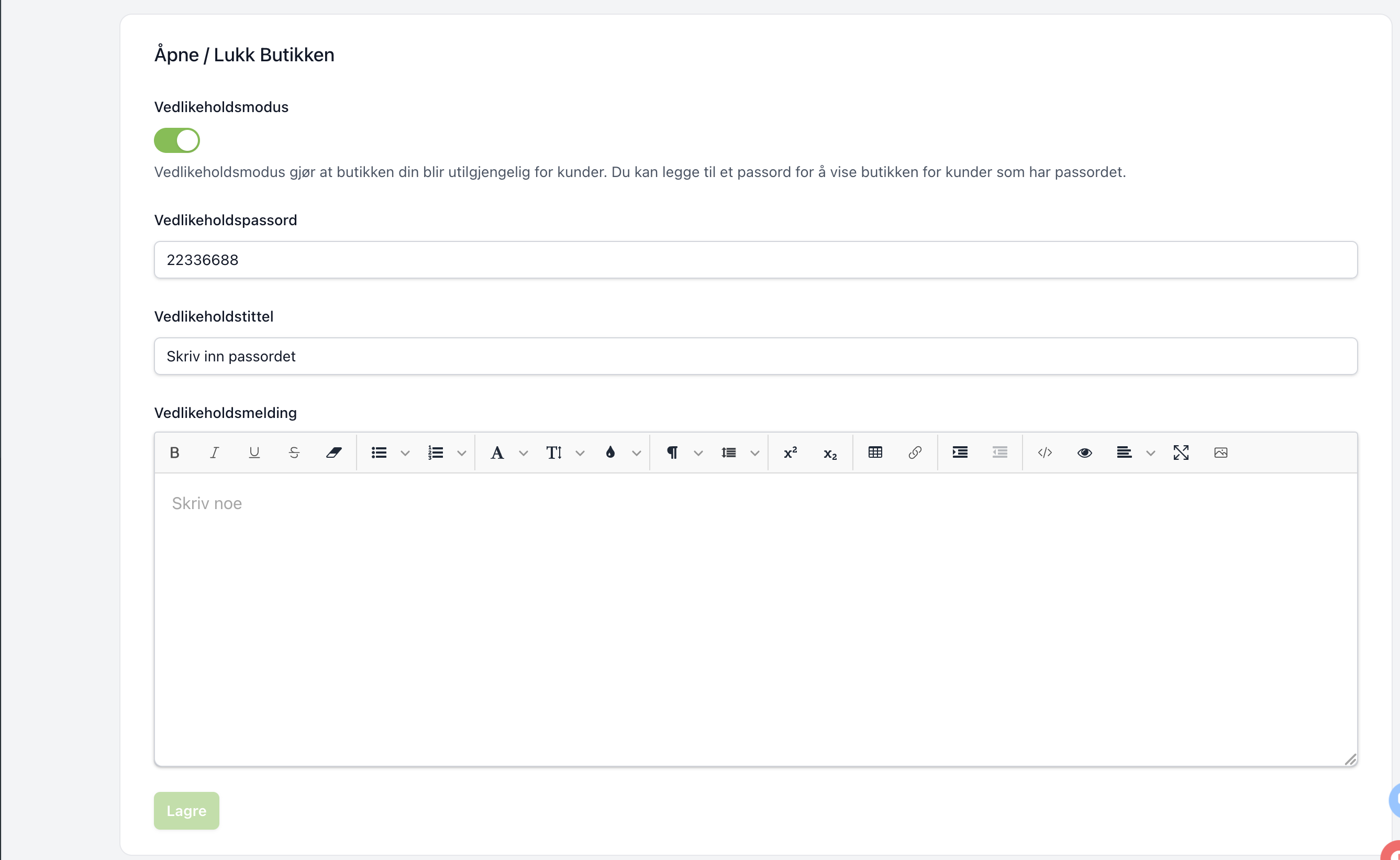This screenshot has width=1400, height=860.
Task: Switch to the HTML code view
Action: [1045, 453]
